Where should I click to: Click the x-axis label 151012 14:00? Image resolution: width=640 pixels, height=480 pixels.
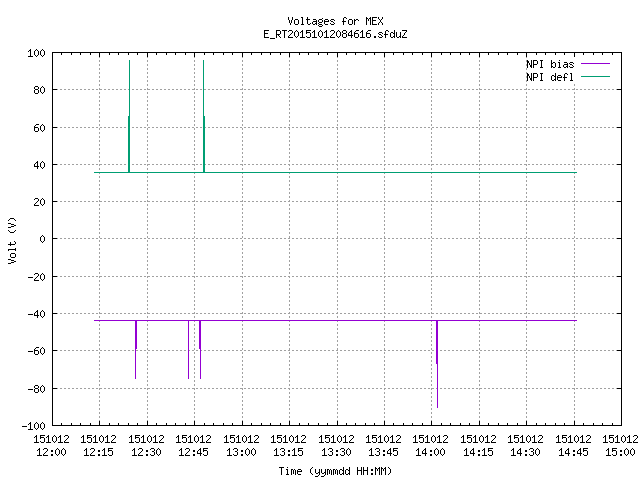point(431,446)
